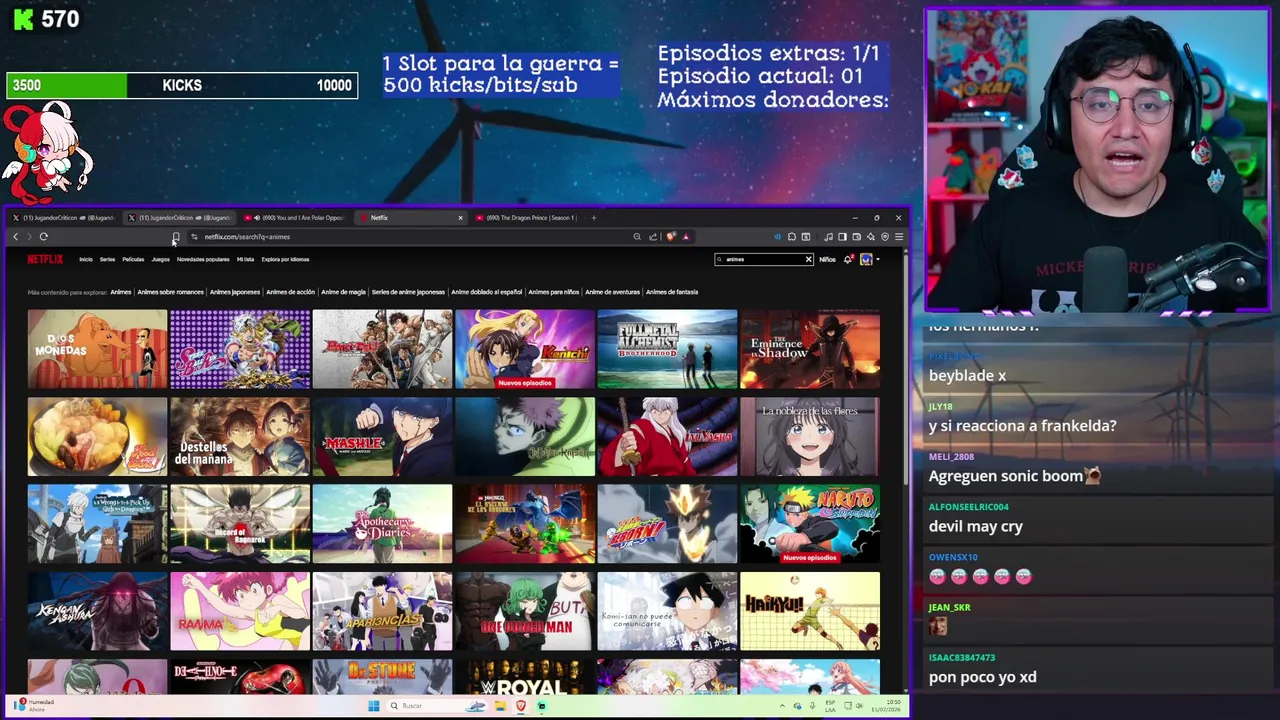Open Películas in Netflix navigation
The width and height of the screenshot is (1280, 720).
pos(133,259)
